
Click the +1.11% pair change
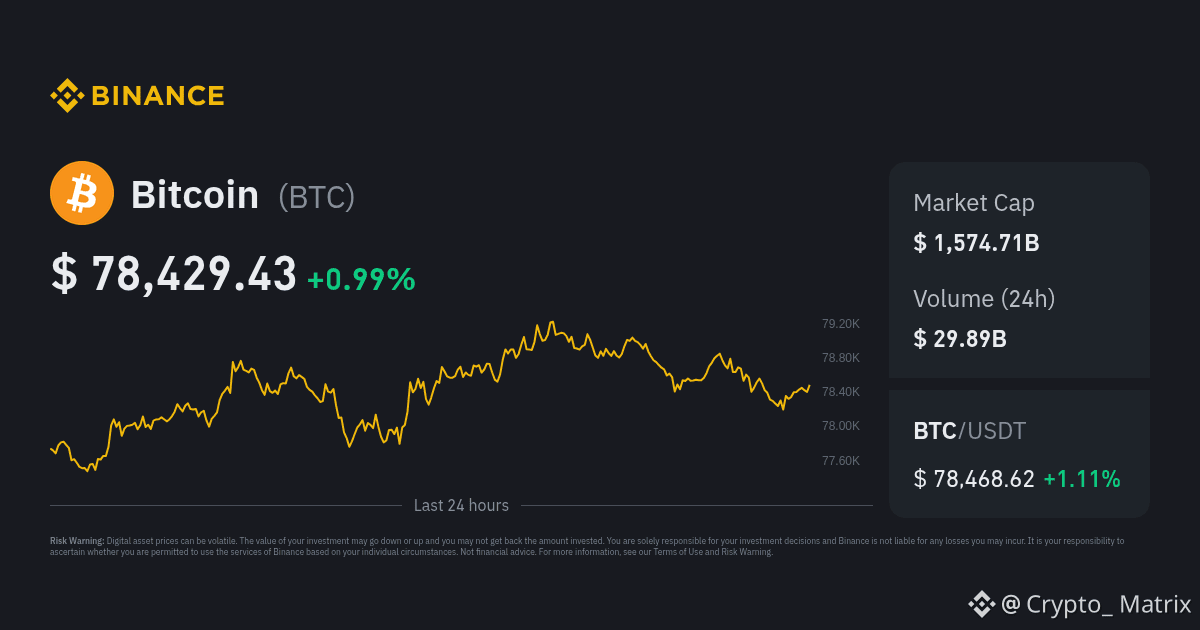pos(1082,479)
